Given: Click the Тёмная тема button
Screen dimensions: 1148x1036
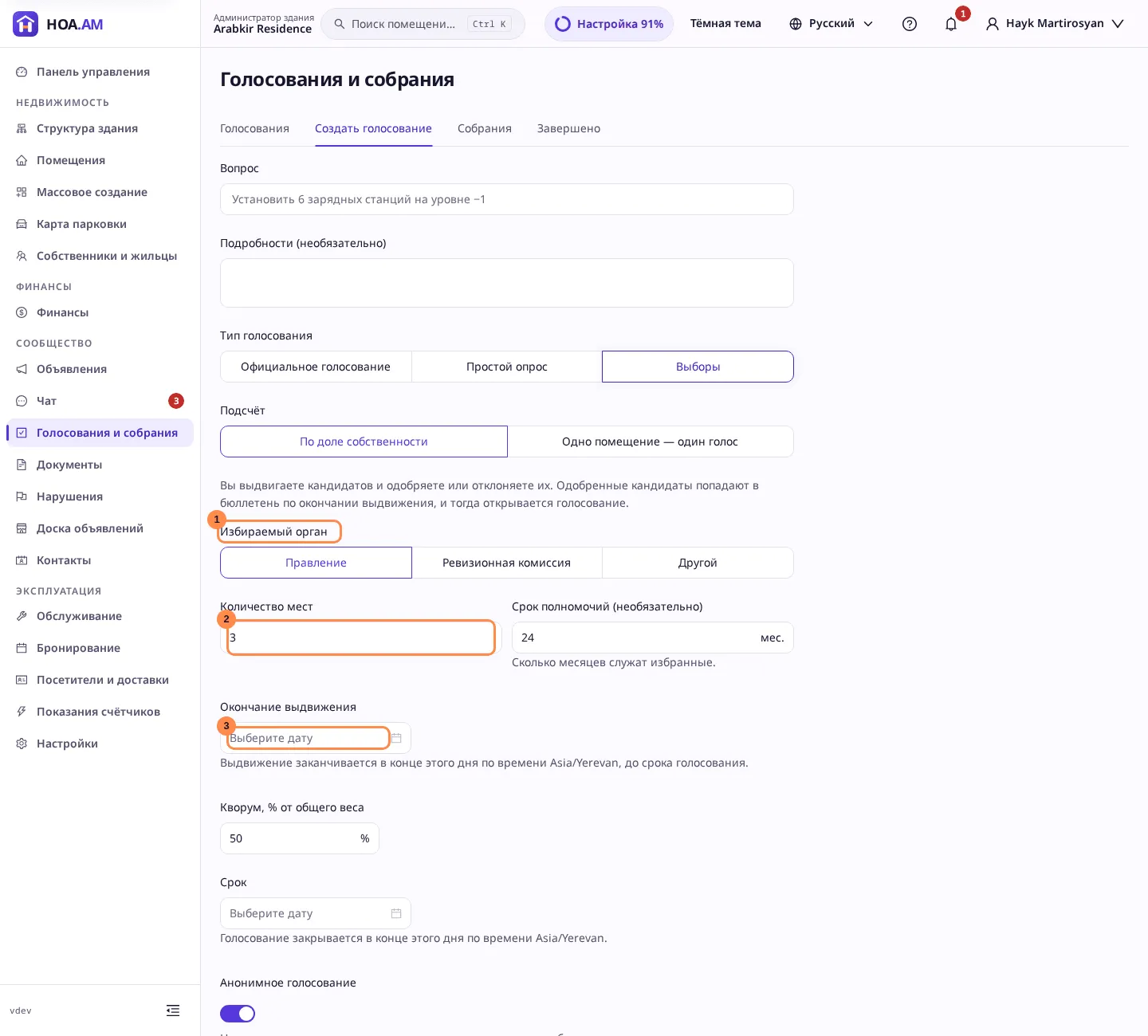Looking at the screenshot, I should (x=725, y=24).
